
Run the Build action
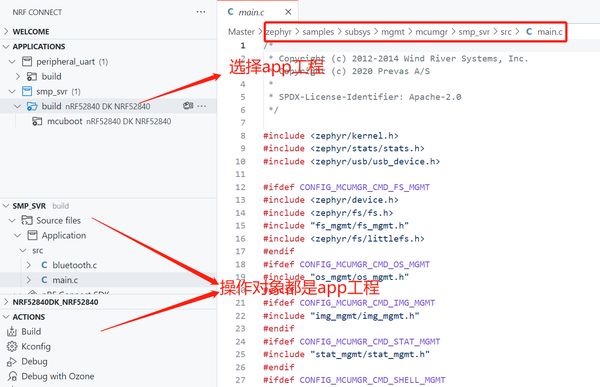tap(31, 331)
